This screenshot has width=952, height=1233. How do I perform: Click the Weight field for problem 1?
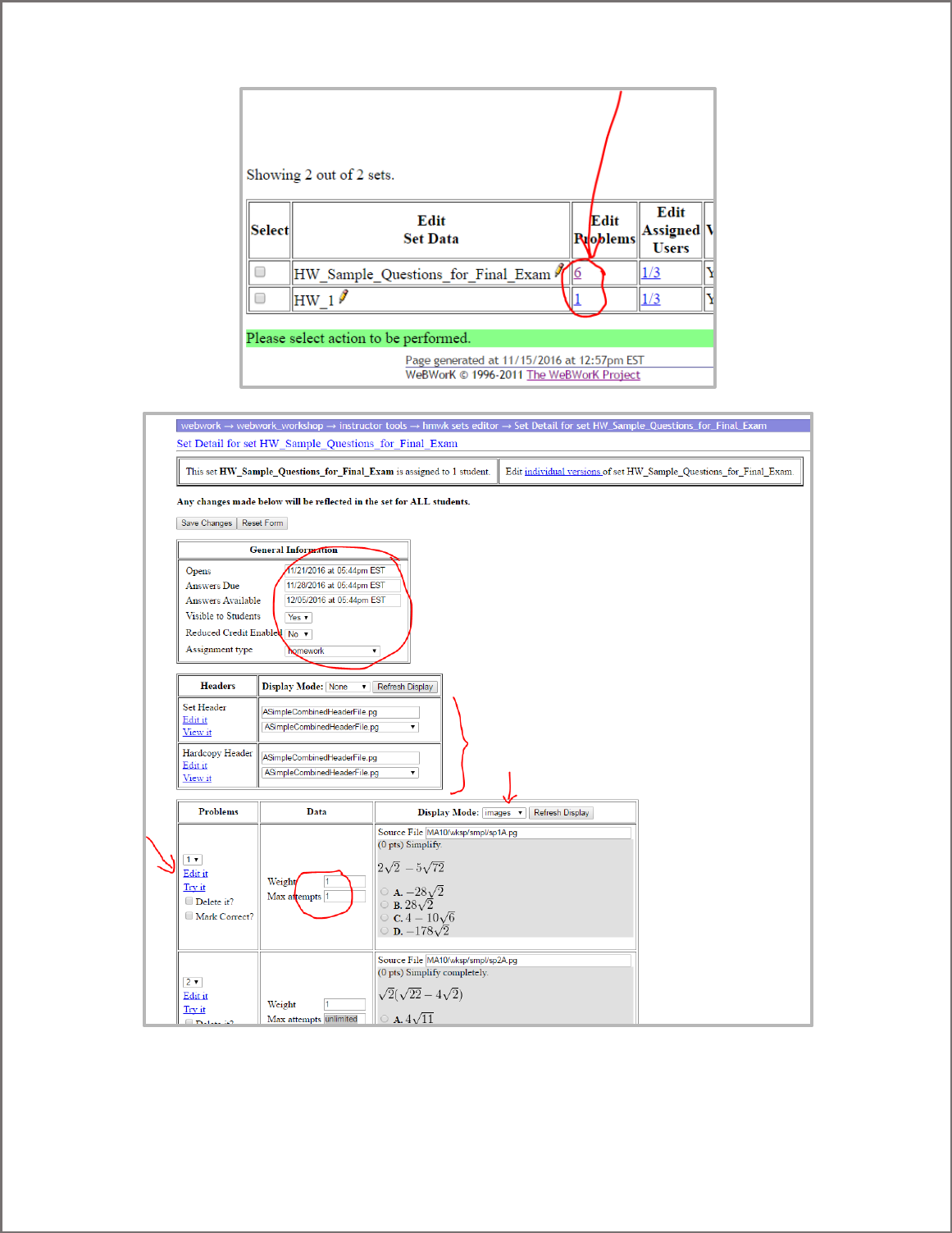[x=344, y=882]
